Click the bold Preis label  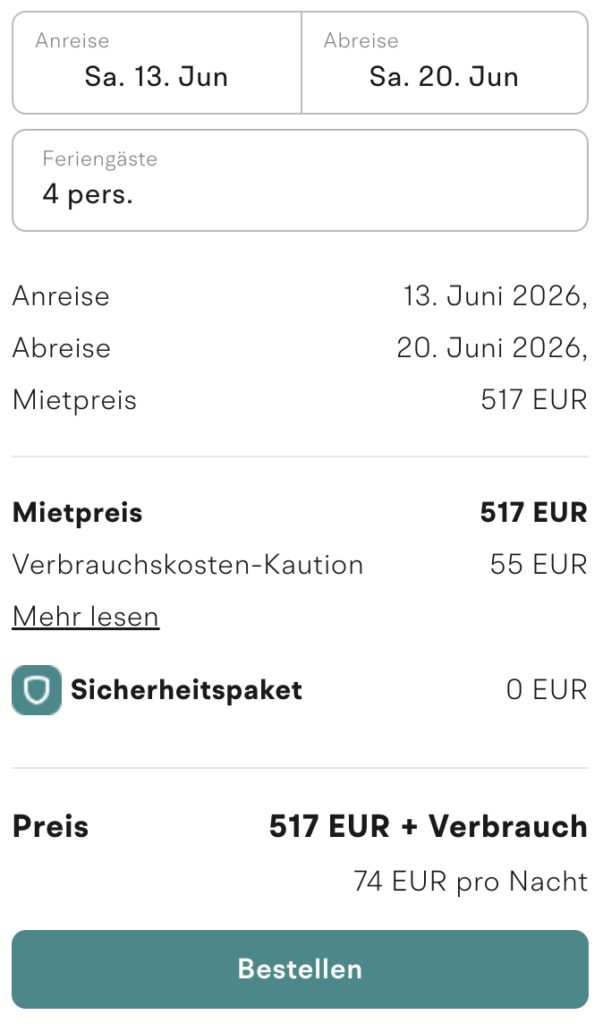pyautogui.click(x=49, y=826)
